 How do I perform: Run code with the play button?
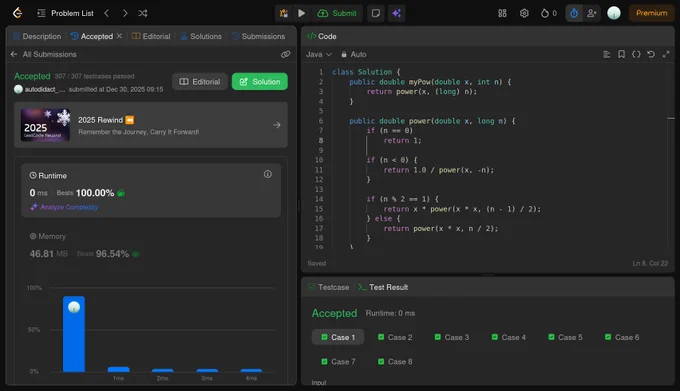[x=301, y=13]
